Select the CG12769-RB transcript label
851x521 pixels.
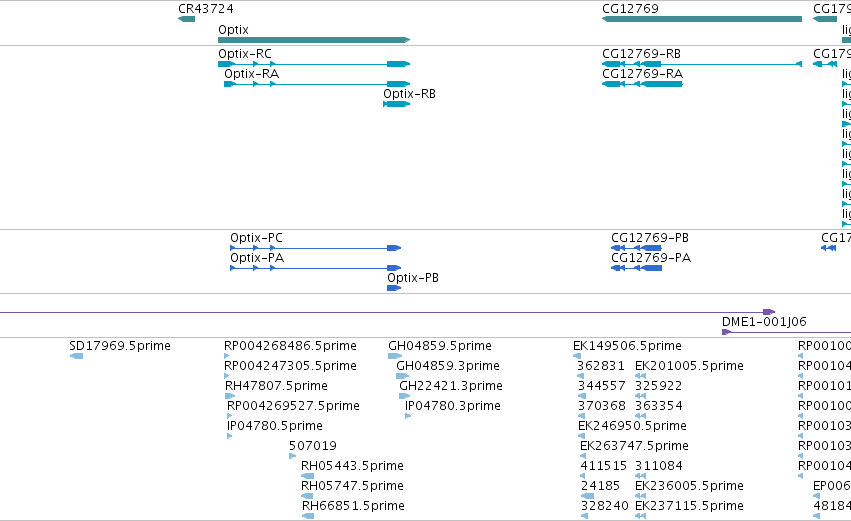pos(642,54)
